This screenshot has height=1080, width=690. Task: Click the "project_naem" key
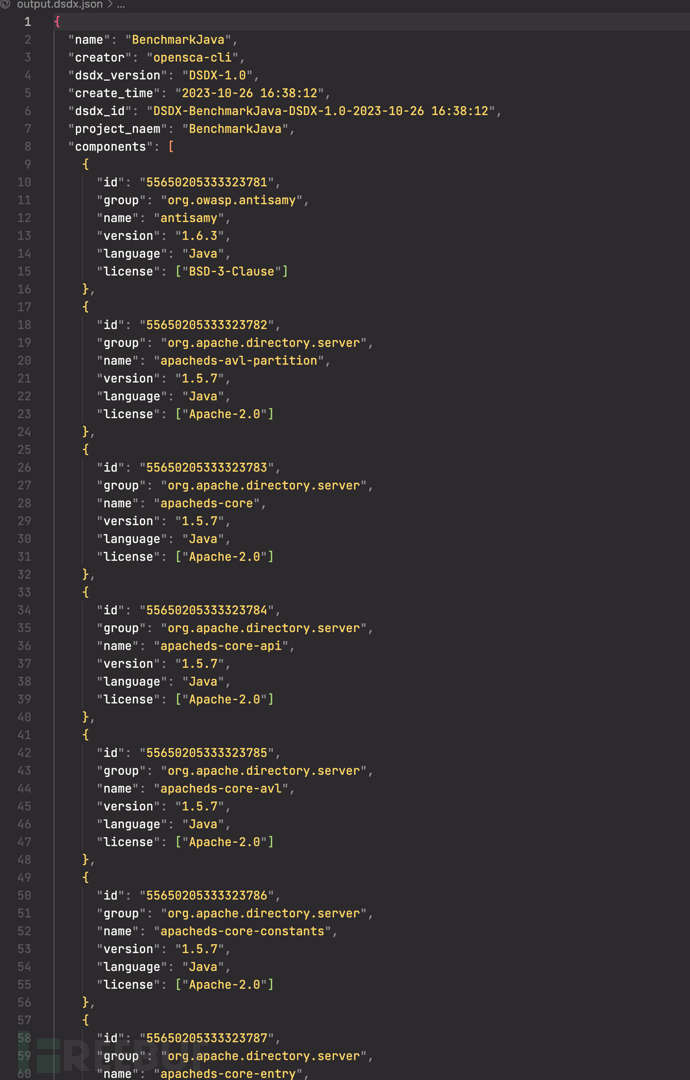tap(110, 129)
